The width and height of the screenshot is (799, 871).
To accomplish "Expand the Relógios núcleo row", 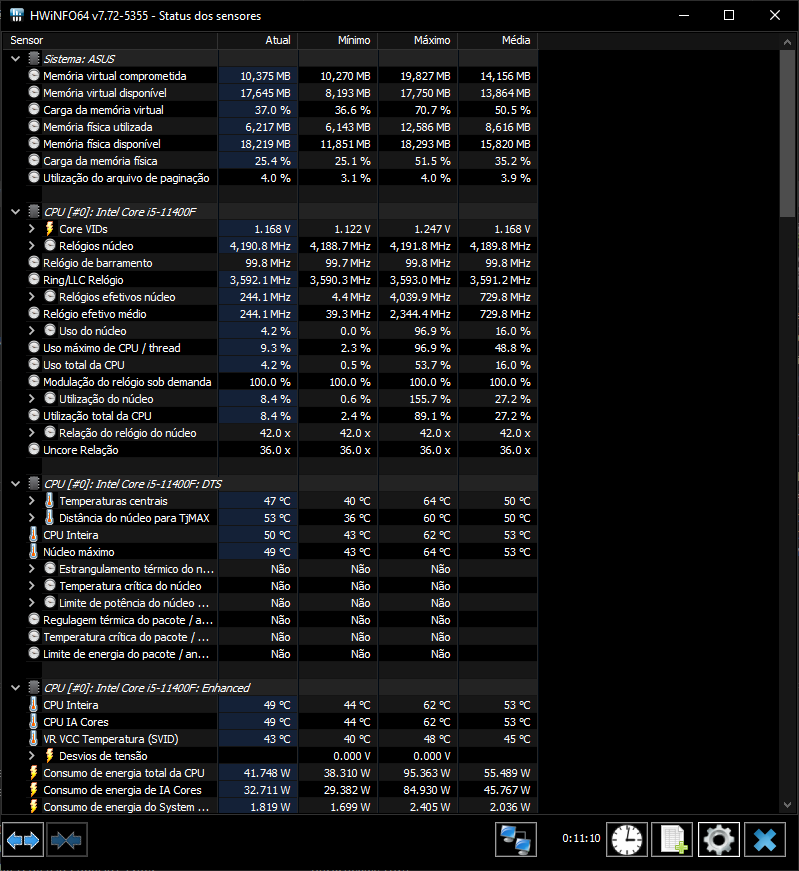I will click(x=32, y=246).
